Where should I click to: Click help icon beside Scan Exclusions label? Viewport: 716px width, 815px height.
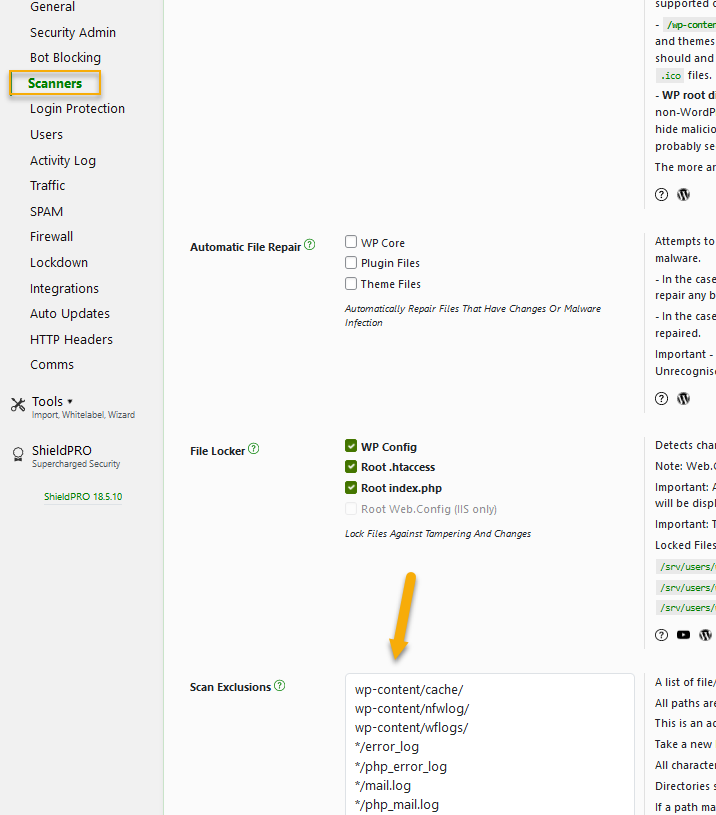click(x=280, y=685)
